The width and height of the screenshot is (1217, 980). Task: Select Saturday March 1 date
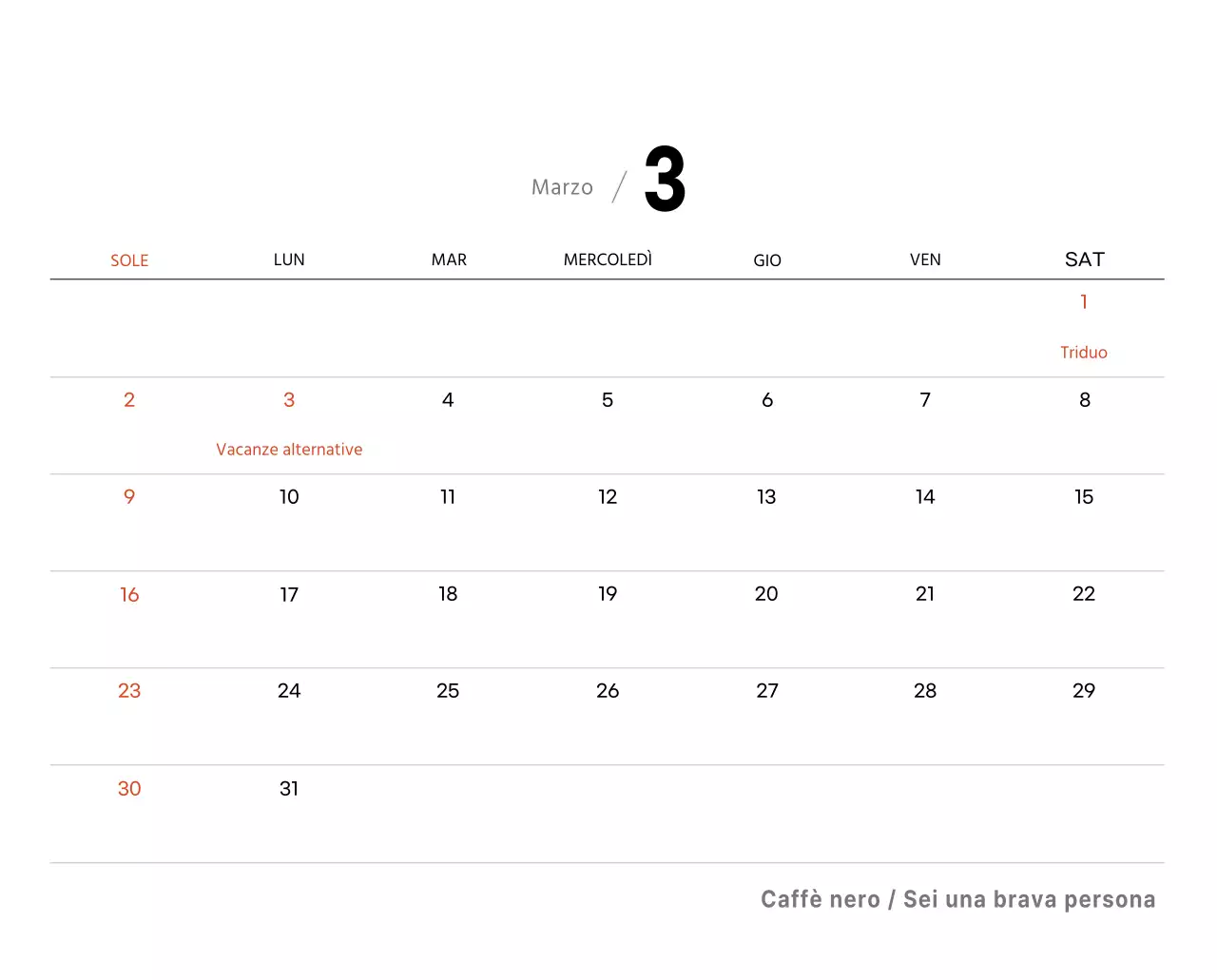point(1084,302)
